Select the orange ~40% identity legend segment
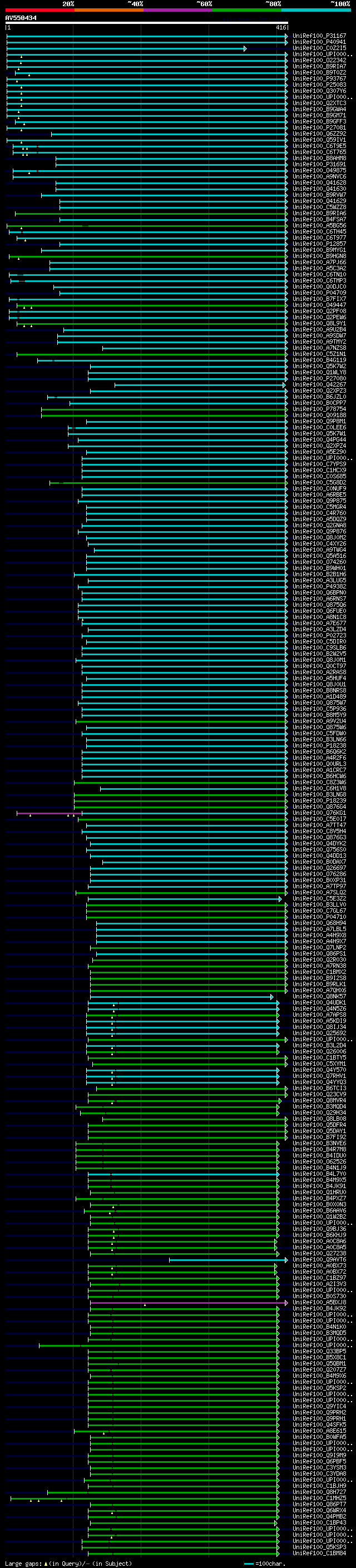Screen dimensions: 356x1568 (109, 10)
